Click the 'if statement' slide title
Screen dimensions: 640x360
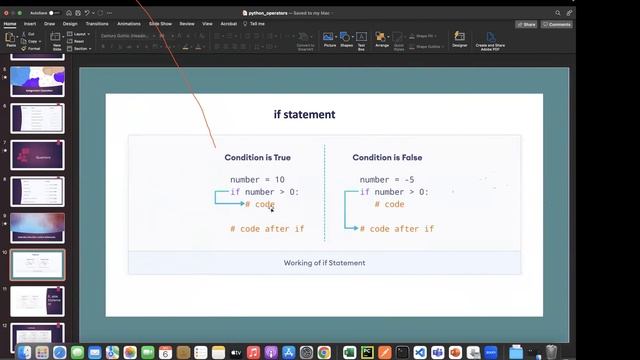[304, 115]
